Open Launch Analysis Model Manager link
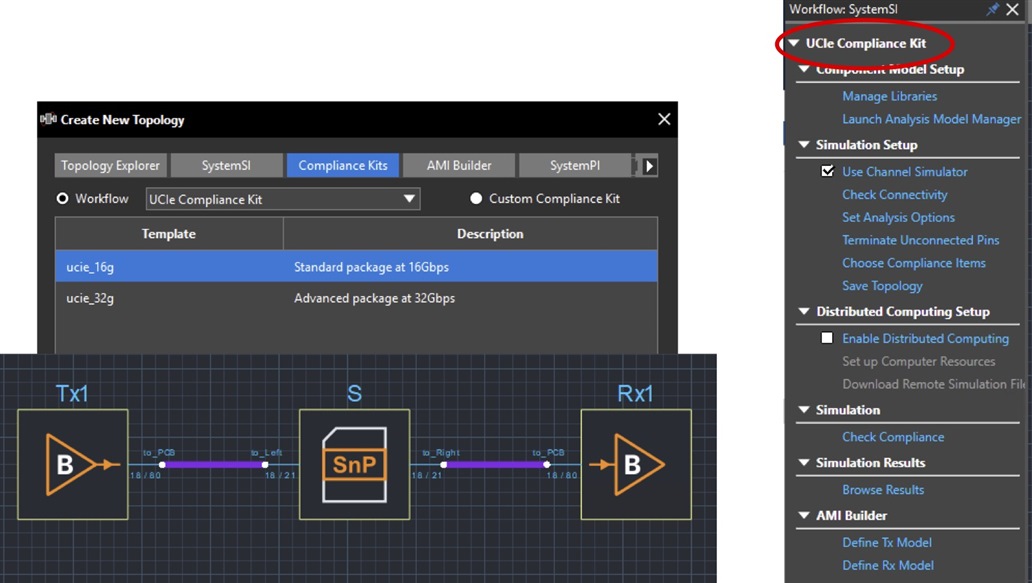 (x=931, y=119)
